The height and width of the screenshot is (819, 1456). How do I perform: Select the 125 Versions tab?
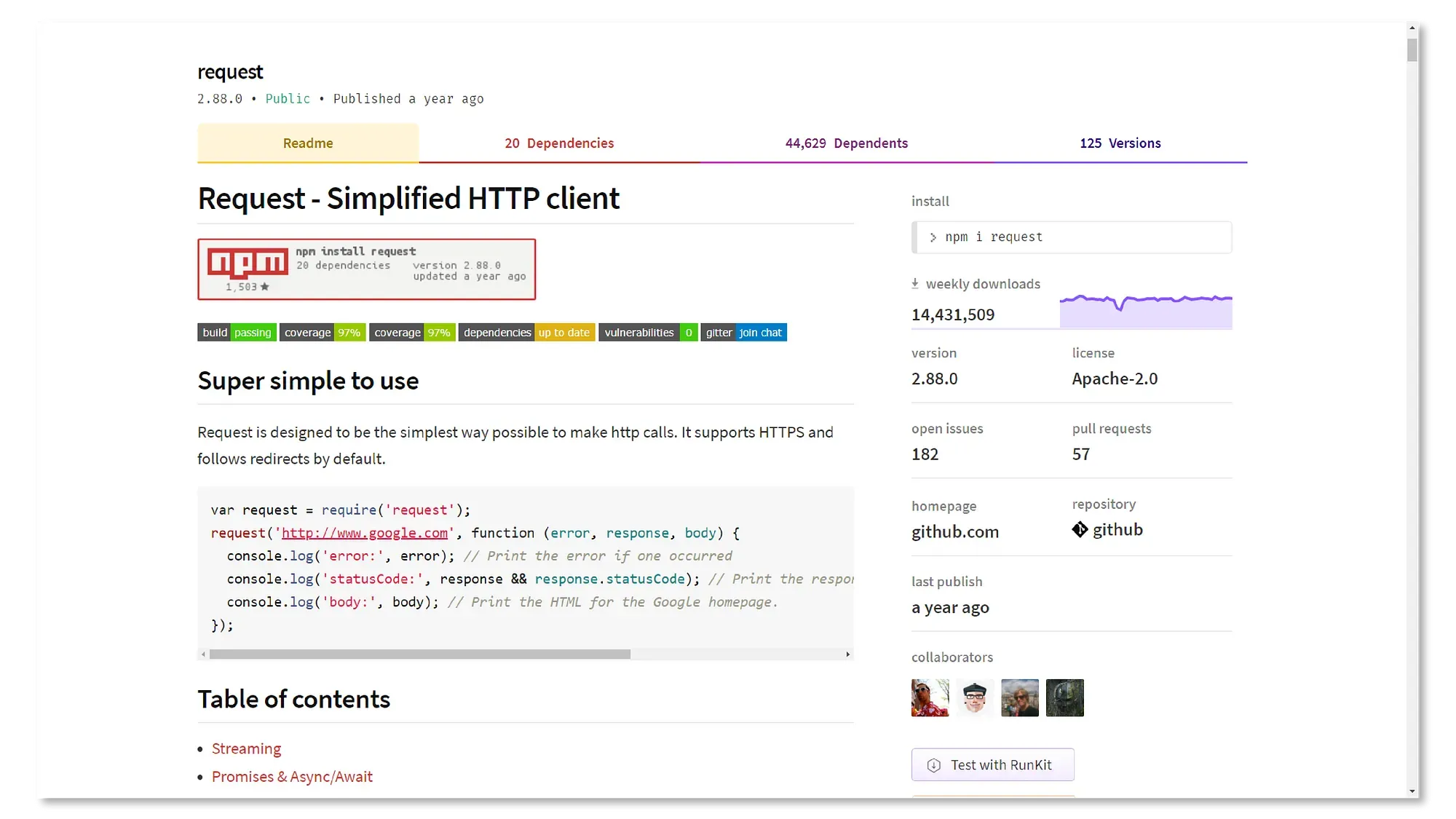pyautogui.click(x=1120, y=143)
